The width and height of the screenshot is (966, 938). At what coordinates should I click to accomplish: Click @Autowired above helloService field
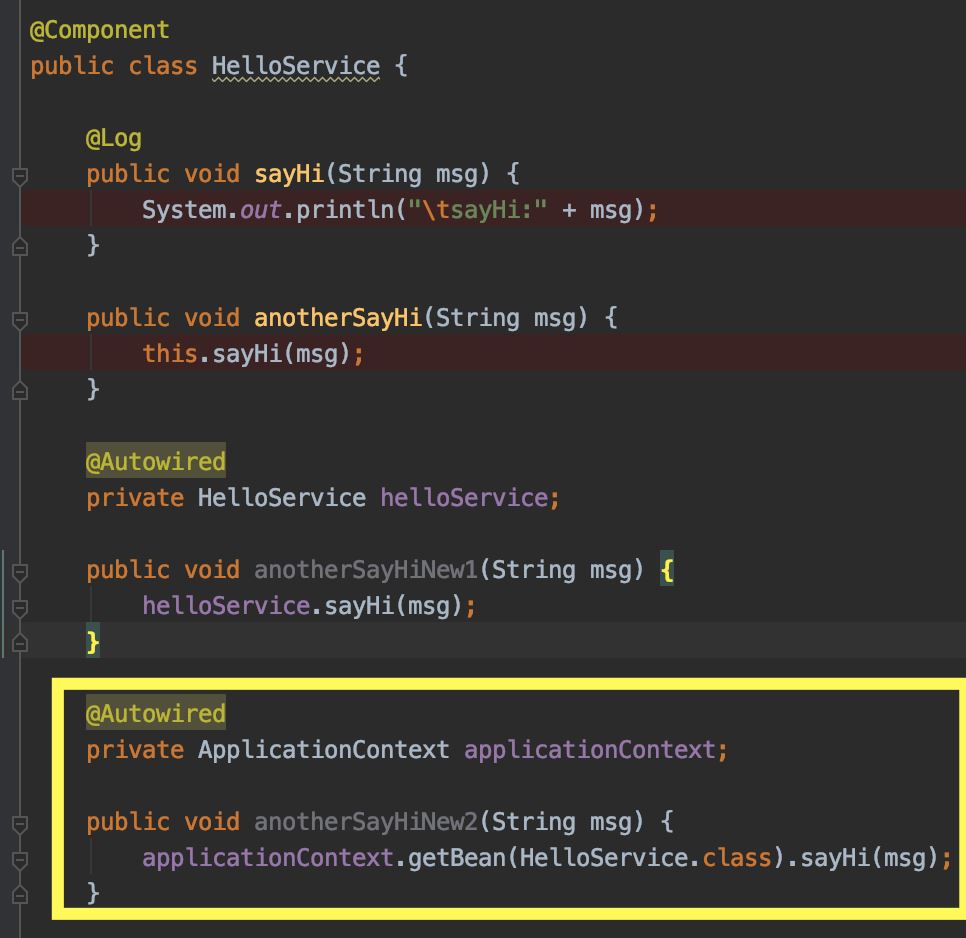click(x=156, y=461)
